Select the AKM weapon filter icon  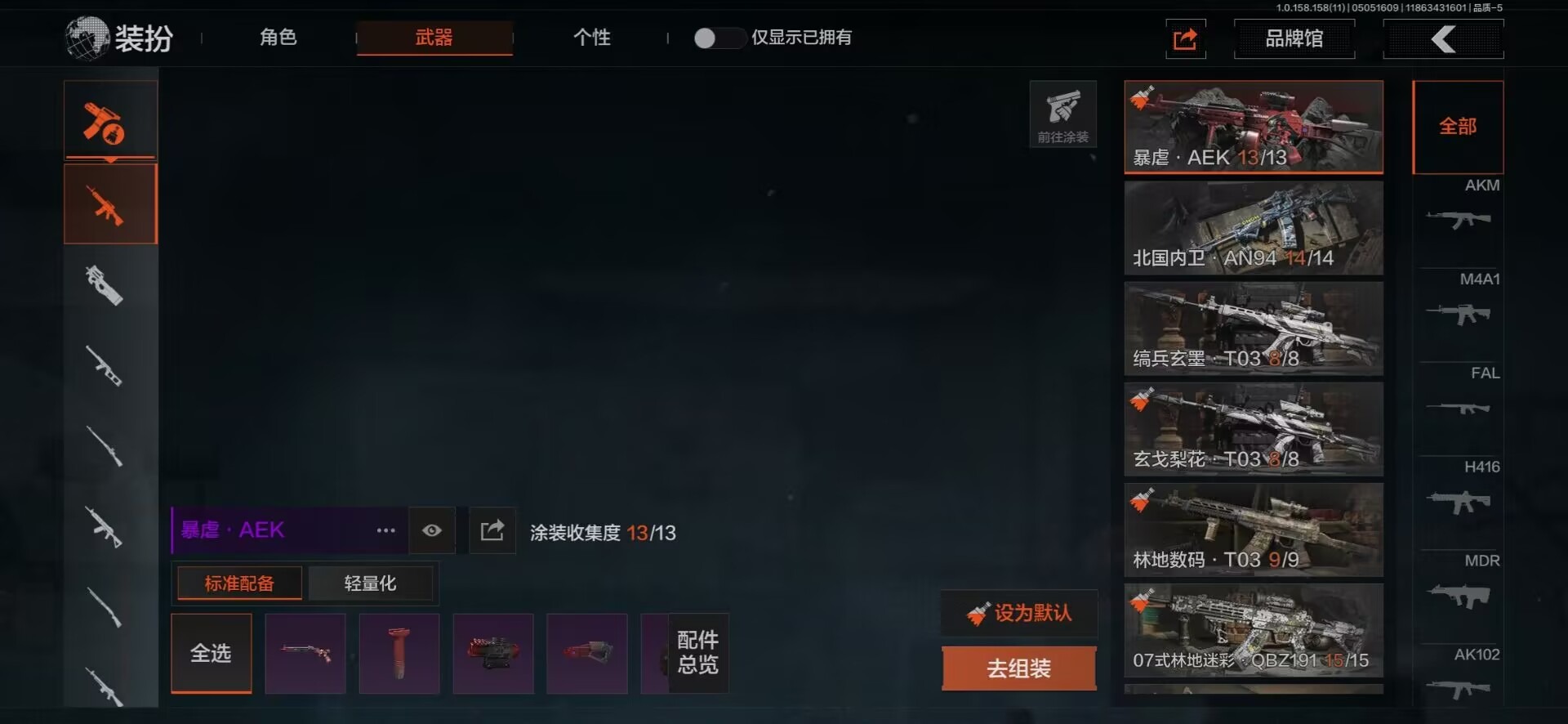tap(1459, 219)
